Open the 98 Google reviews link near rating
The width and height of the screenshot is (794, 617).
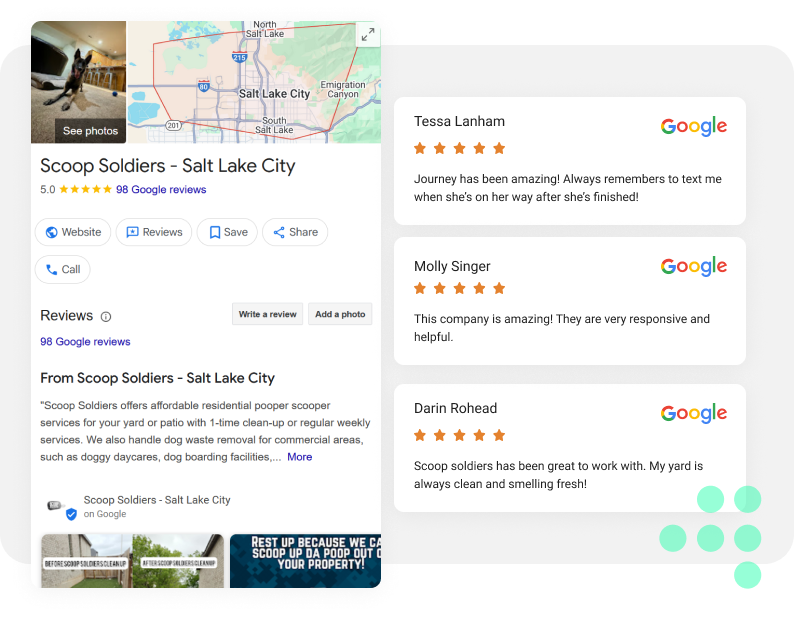tap(161, 189)
